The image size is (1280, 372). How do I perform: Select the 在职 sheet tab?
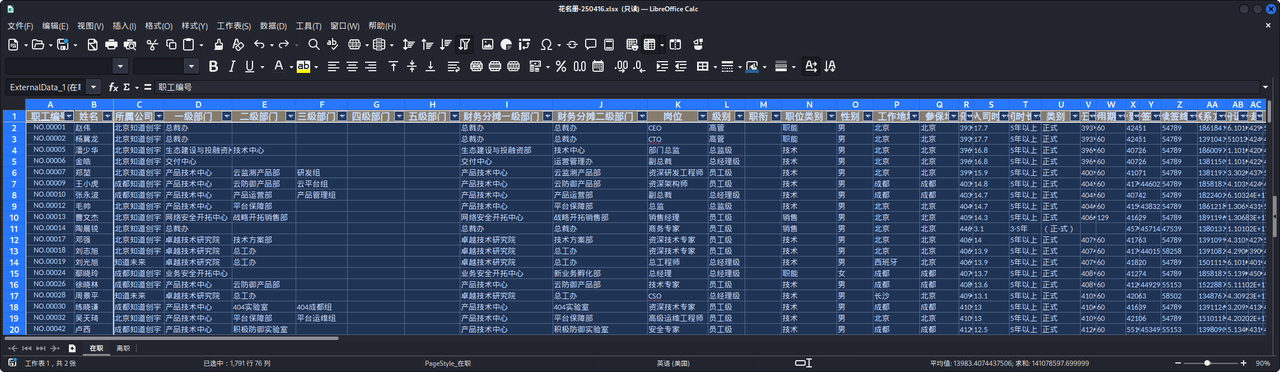tap(97, 347)
